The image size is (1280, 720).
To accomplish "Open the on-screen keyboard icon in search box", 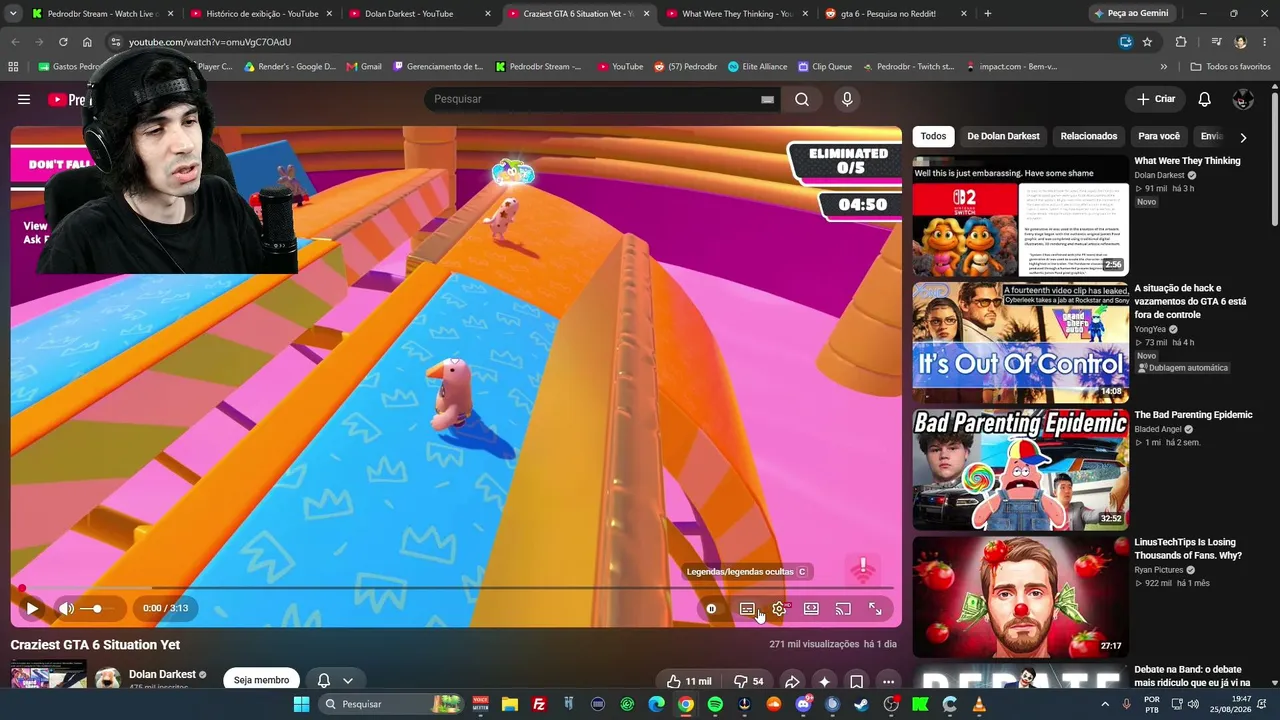I will [x=767, y=99].
